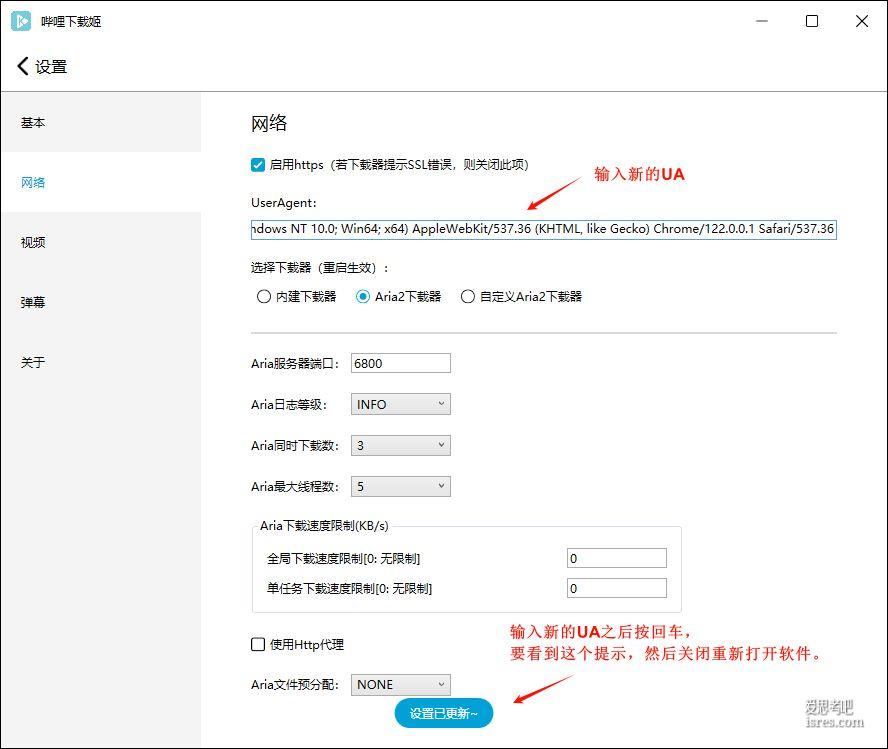Open the 视频 settings tab
The width and height of the screenshot is (888, 749).
point(34,242)
